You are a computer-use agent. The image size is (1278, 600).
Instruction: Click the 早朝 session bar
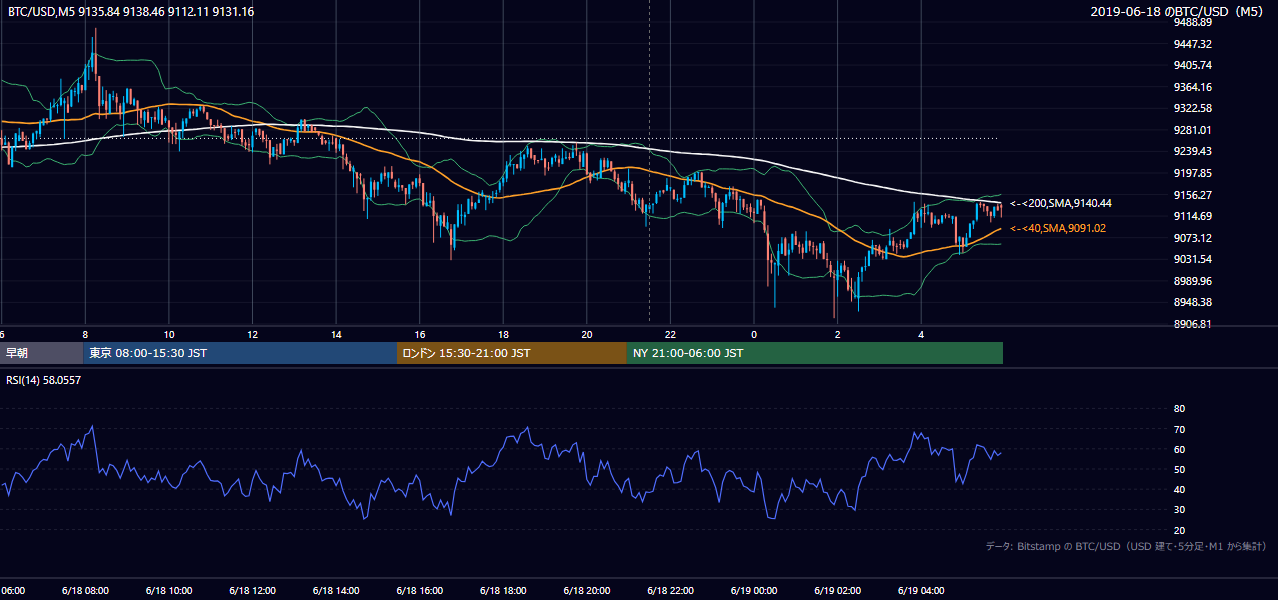[41, 353]
